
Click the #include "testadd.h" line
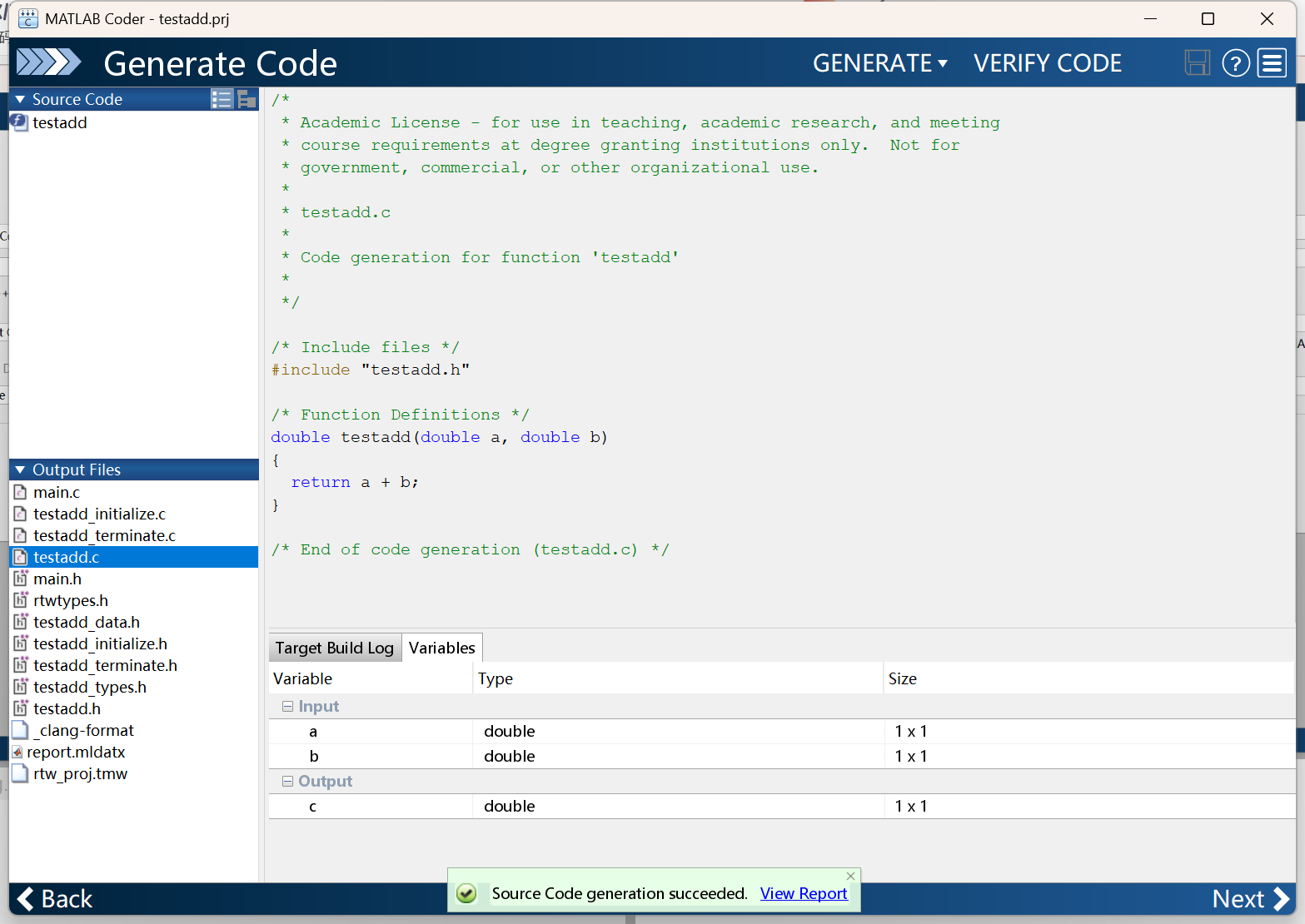[371, 370]
